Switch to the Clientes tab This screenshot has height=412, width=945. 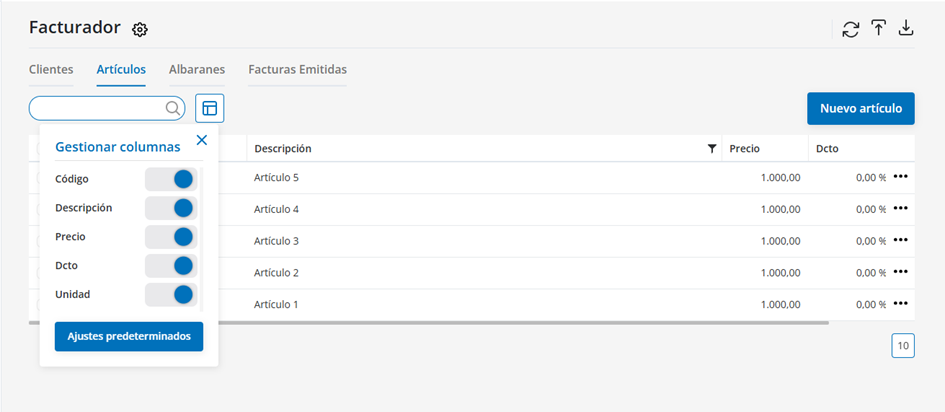pos(51,70)
